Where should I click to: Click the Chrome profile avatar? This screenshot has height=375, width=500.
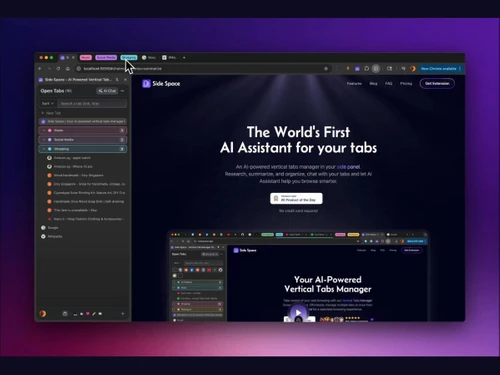[x=413, y=69]
